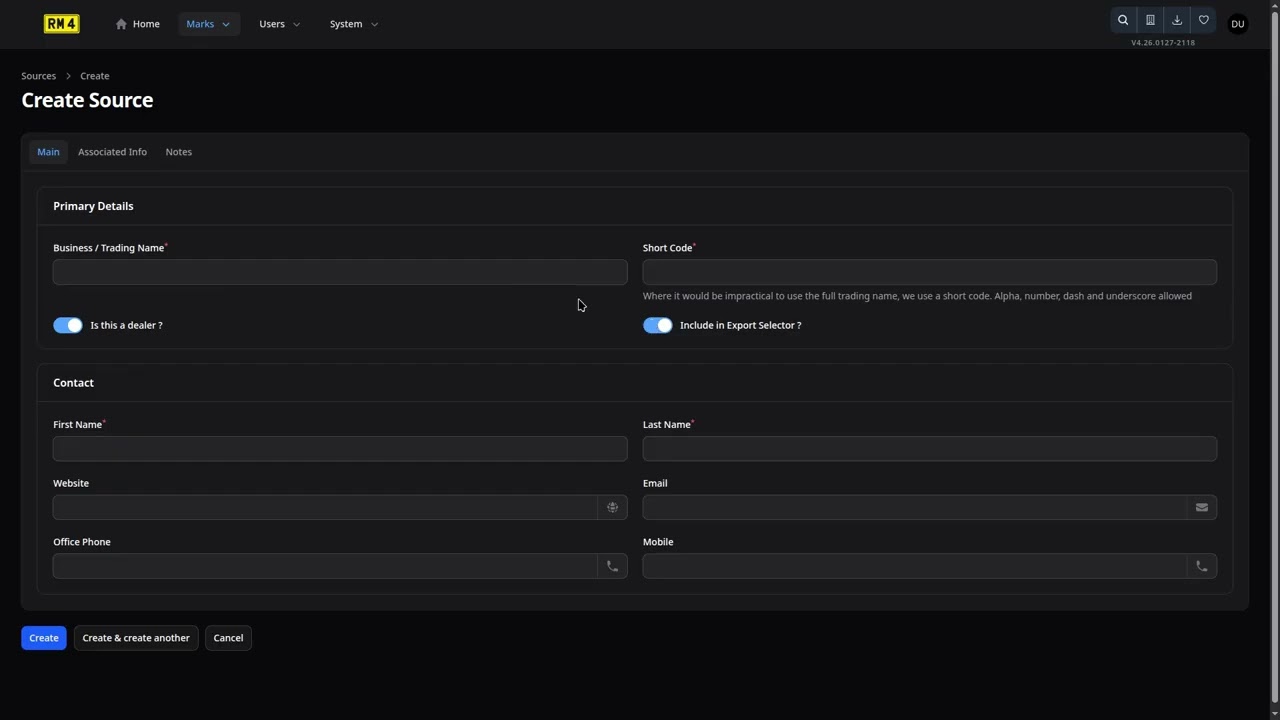Click the RM4 logo

point(62,24)
